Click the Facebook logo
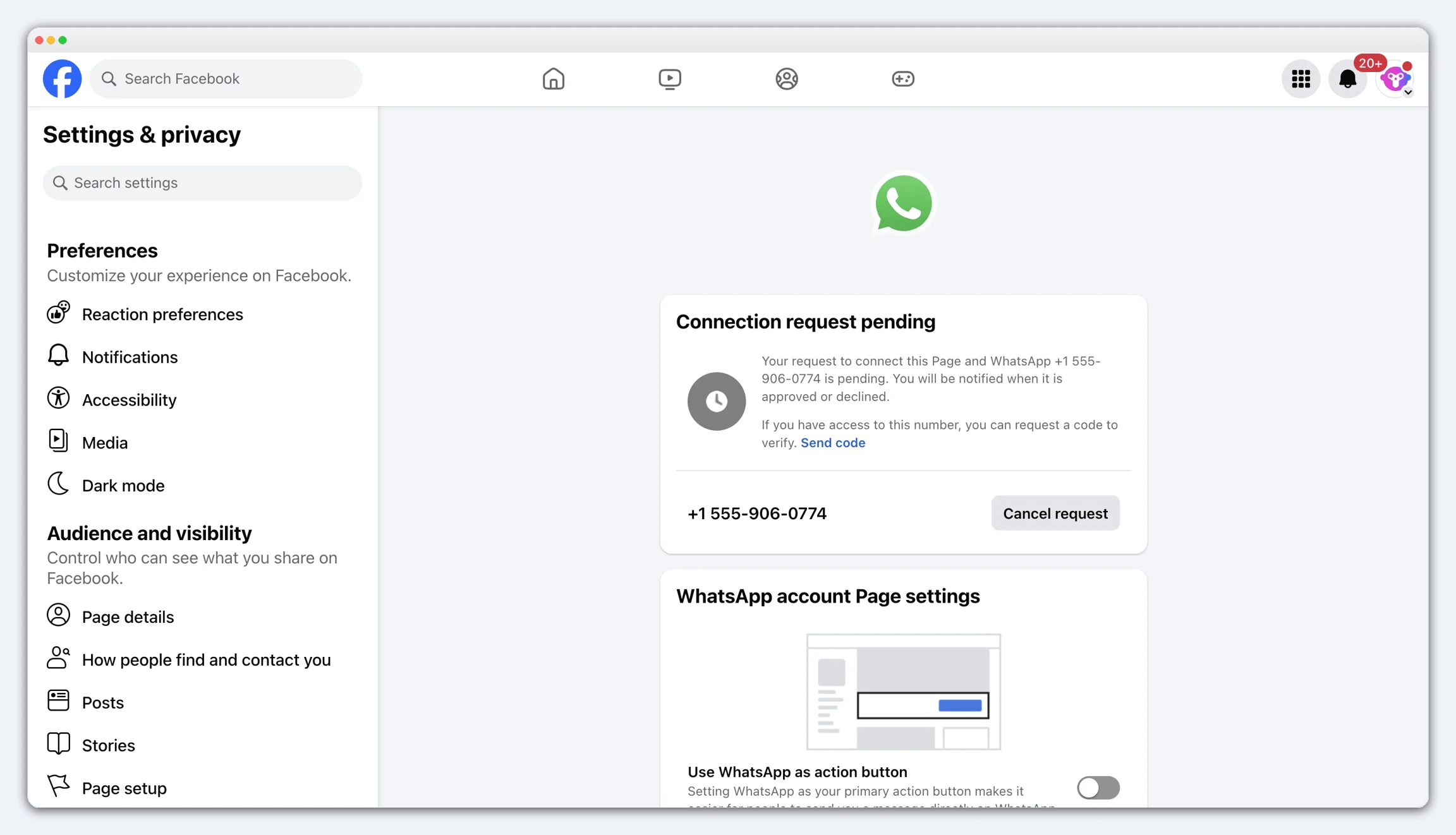1456x835 pixels. 62,79
